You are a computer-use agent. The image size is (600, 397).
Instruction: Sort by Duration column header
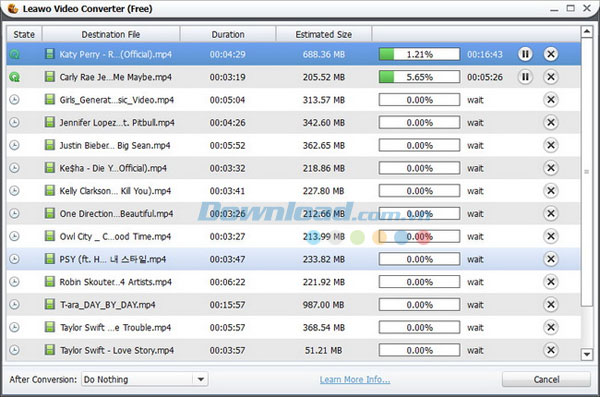click(228, 34)
